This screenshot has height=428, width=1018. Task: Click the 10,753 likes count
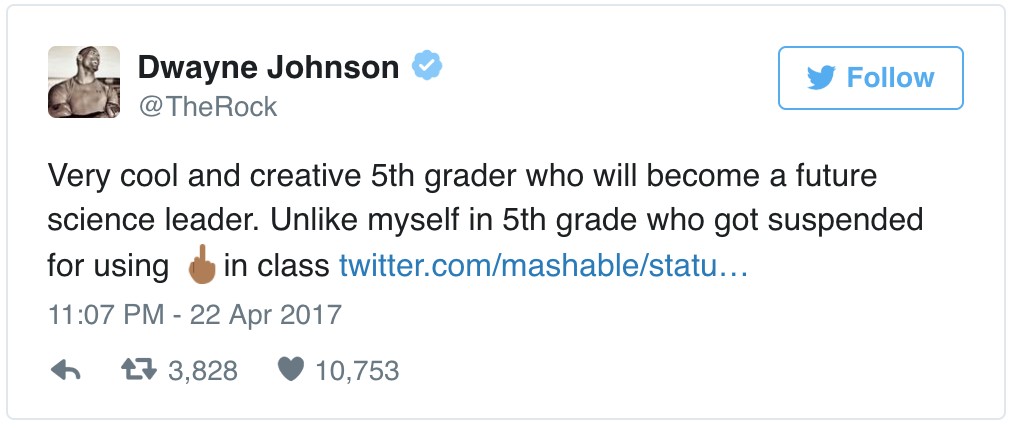tap(357, 372)
